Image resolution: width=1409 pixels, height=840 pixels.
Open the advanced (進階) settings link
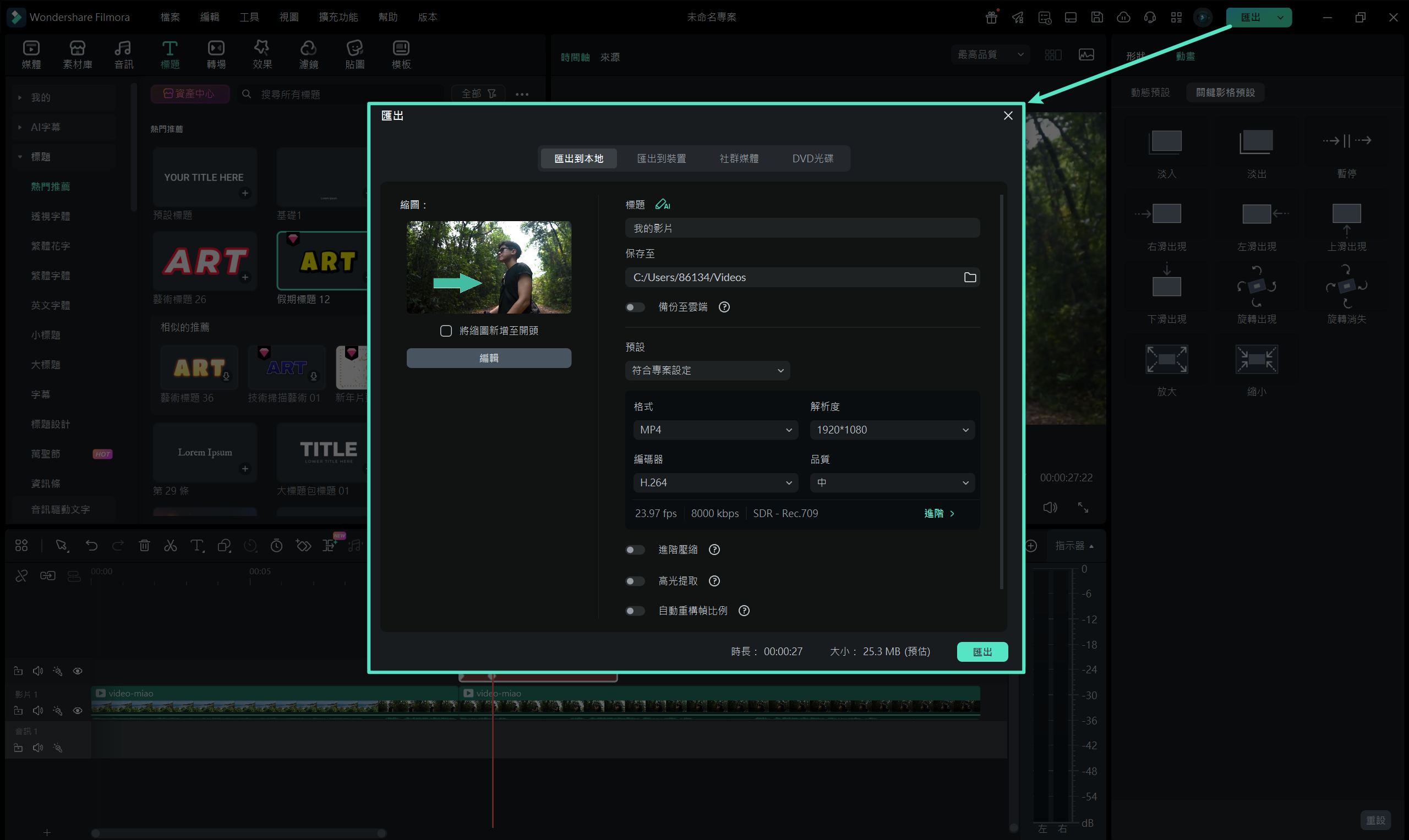(938, 513)
